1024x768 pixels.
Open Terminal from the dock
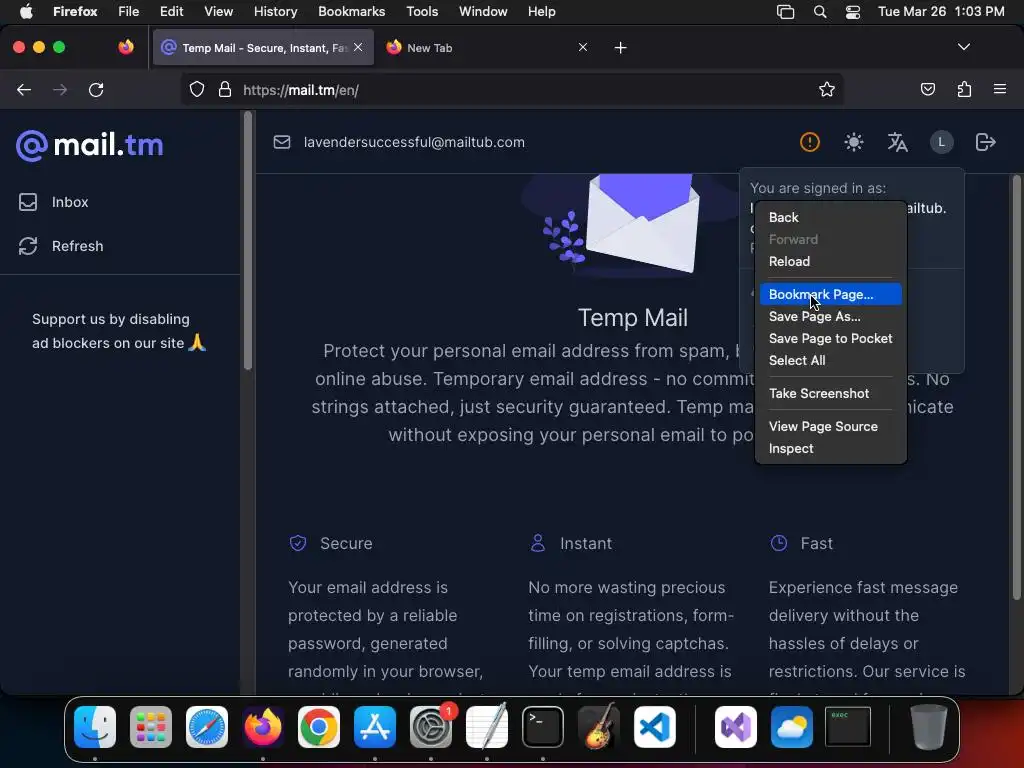(x=543, y=727)
